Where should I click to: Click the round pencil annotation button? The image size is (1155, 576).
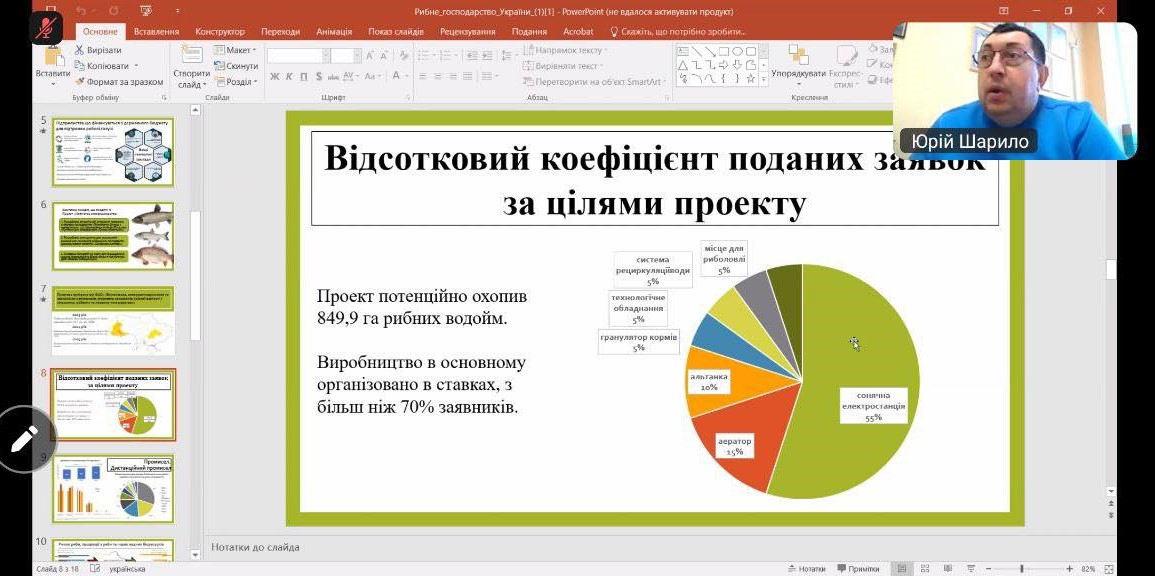click(x=25, y=438)
